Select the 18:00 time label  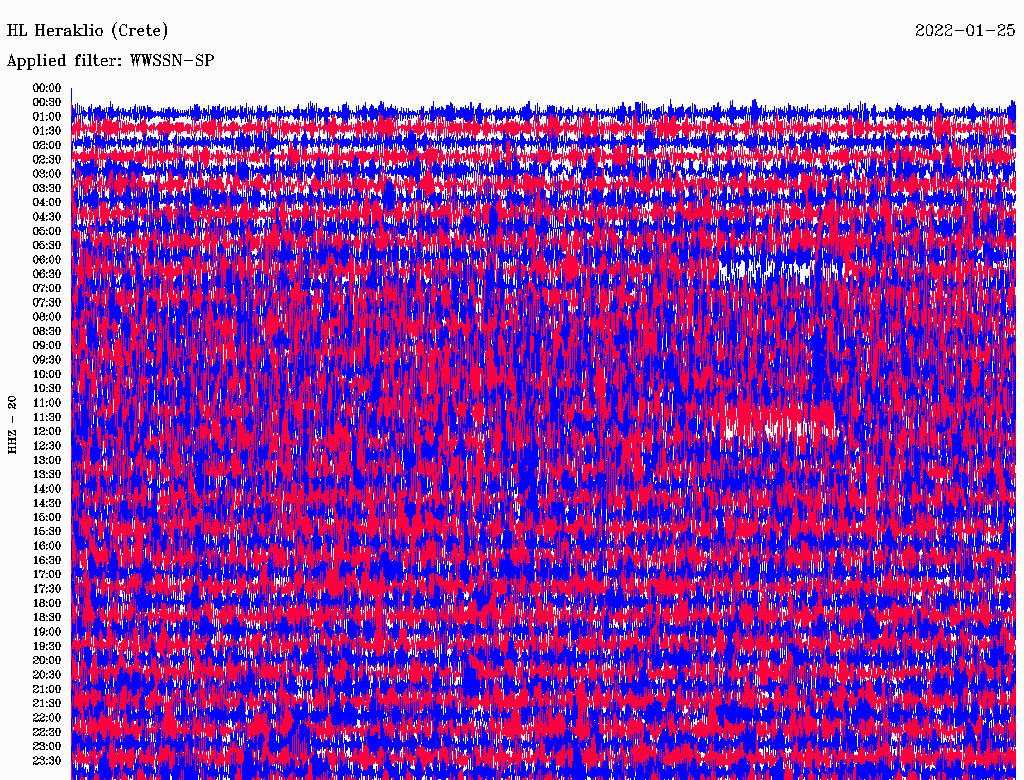tap(47, 603)
